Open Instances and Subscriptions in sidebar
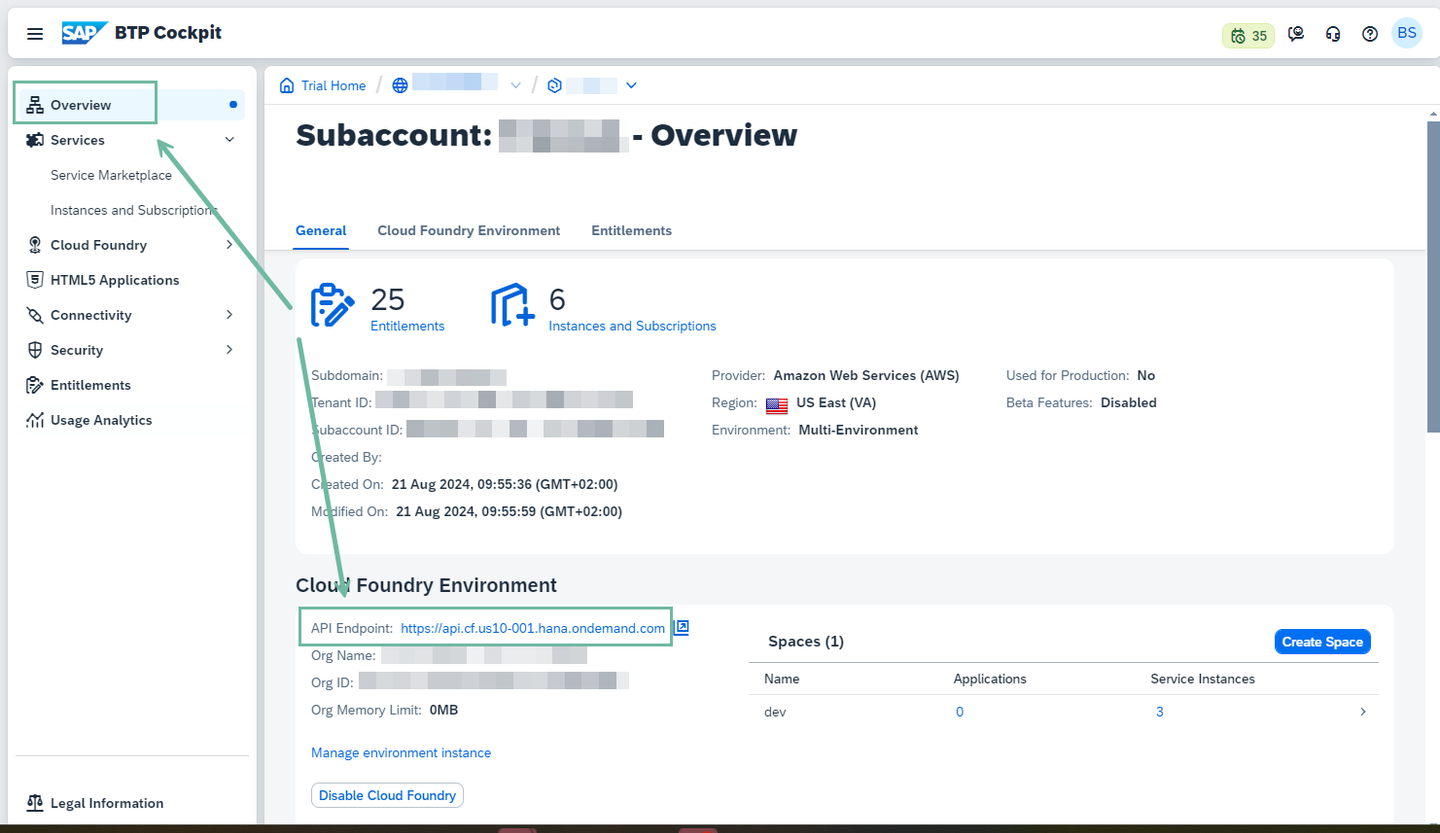This screenshot has height=833, width=1440. pos(133,210)
